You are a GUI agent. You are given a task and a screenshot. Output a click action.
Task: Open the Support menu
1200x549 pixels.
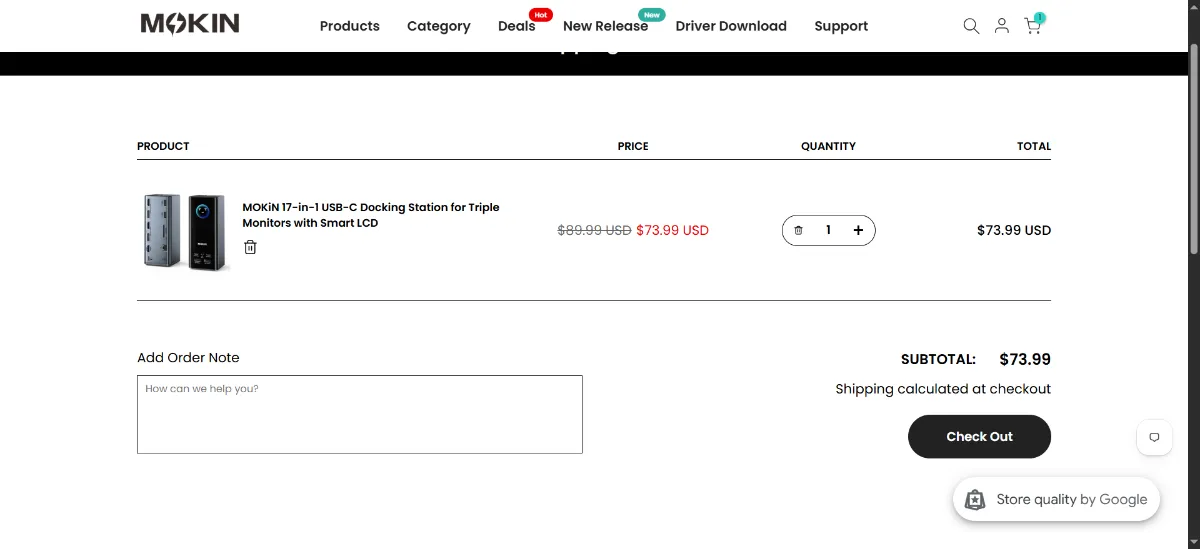pos(841,26)
